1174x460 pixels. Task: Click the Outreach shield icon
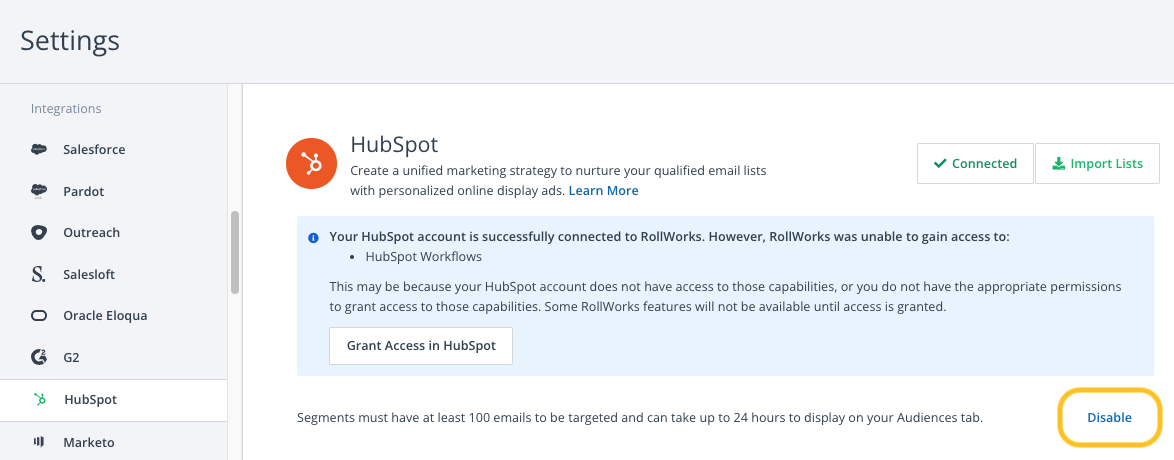(x=39, y=232)
